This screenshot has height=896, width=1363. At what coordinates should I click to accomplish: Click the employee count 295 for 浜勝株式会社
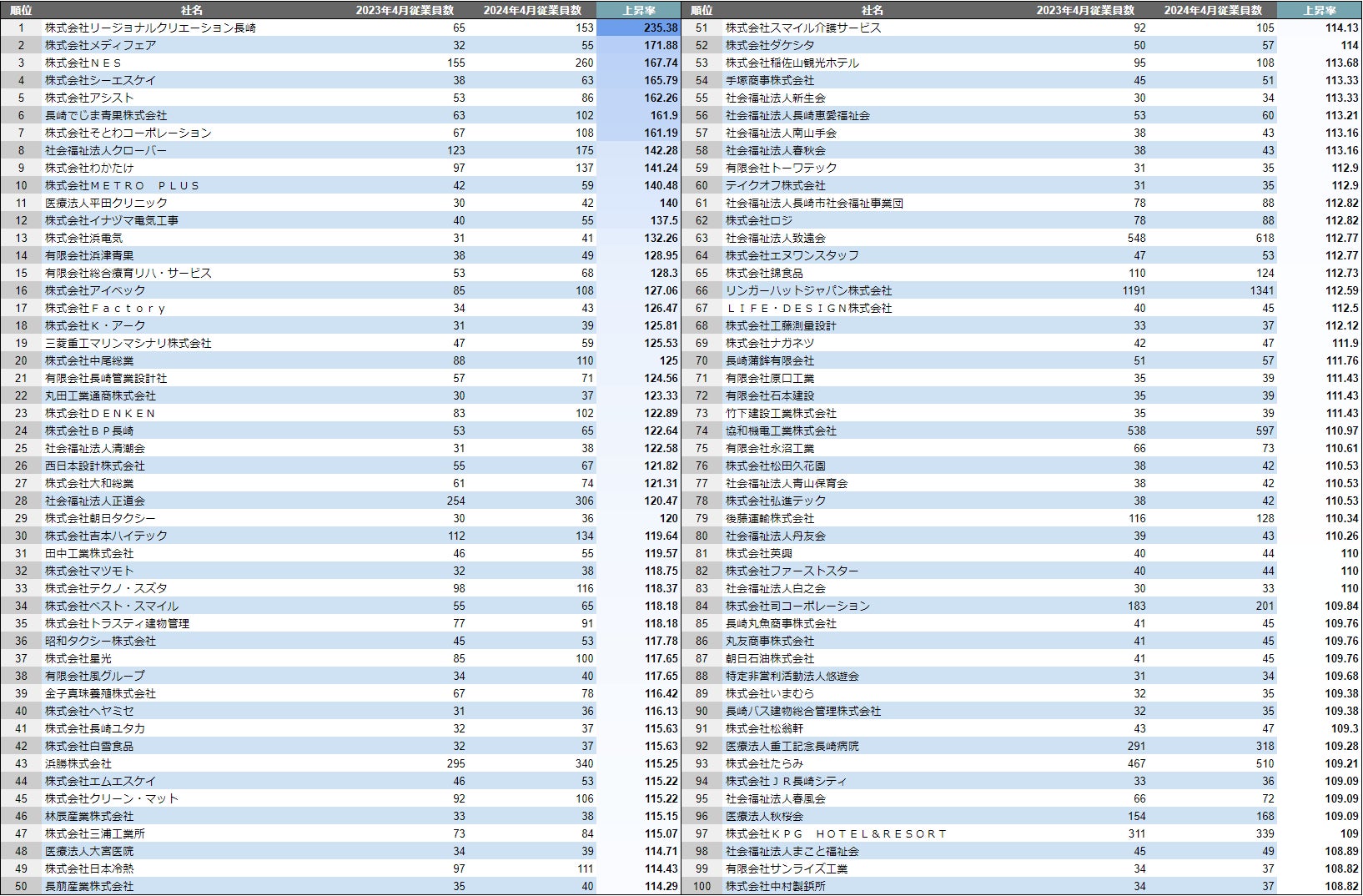pyautogui.click(x=456, y=763)
